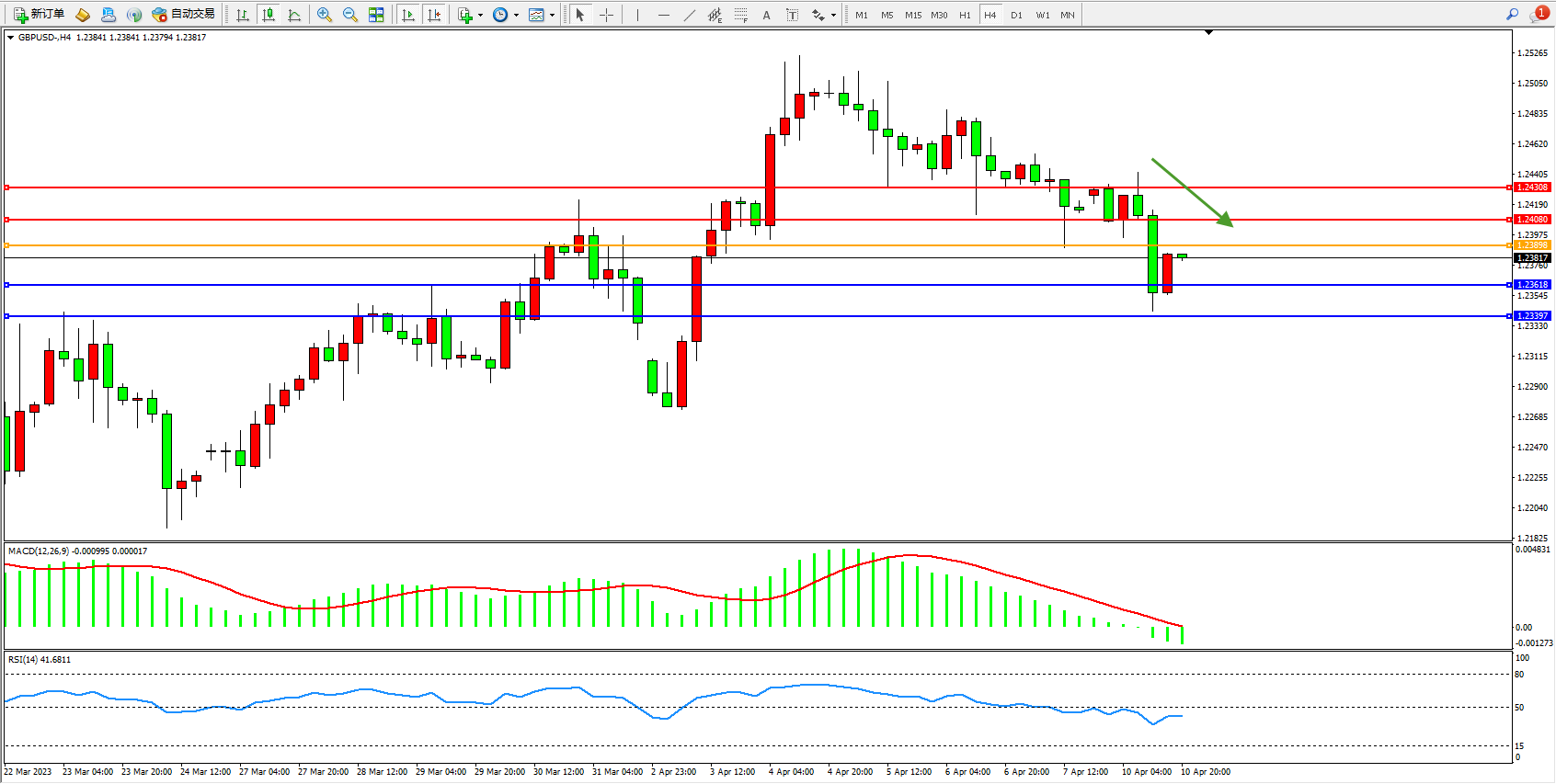Switch chart to bar chart style
The image size is (1556, 784).
click(x=242, y=15)
